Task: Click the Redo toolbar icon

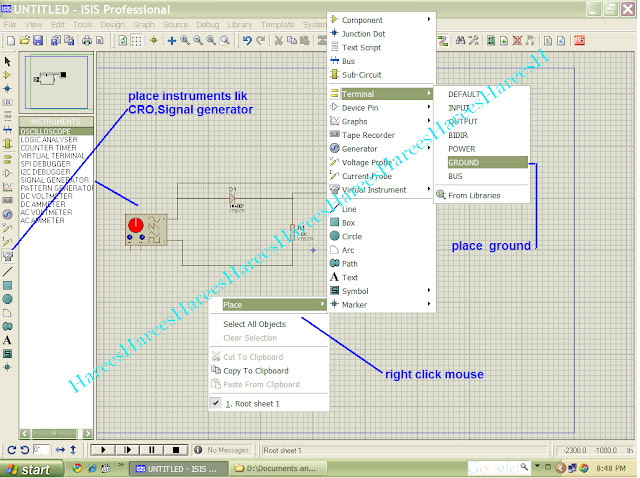Action: [x=260, y=40]
